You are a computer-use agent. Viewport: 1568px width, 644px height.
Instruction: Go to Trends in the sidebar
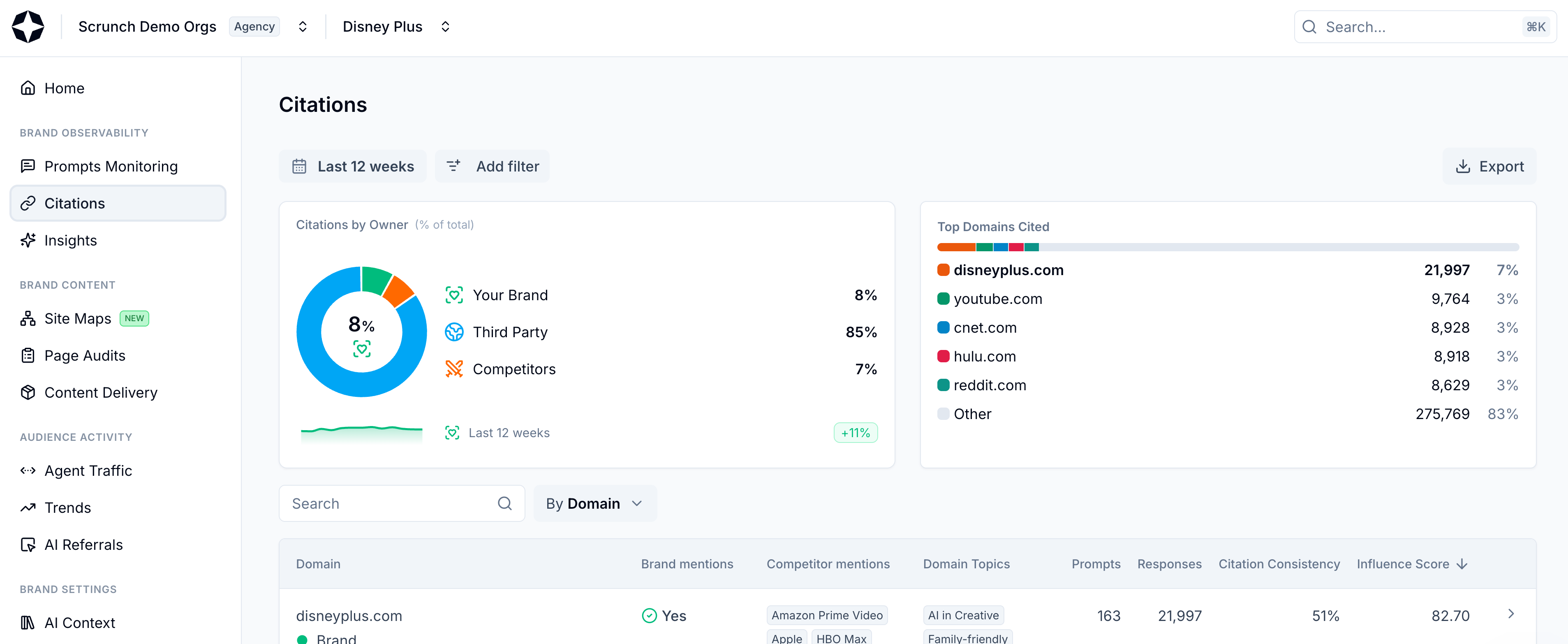click(67, 507)
